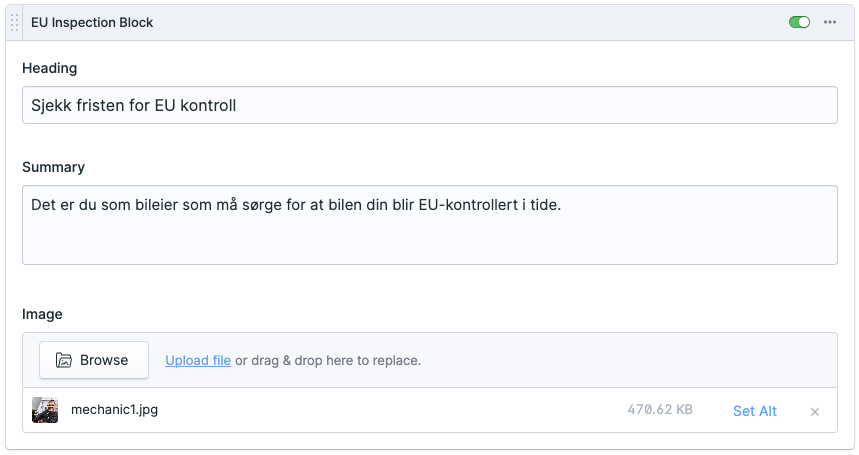Click Set Alt for mechanic1.jpg
Viewport: 859px width, 455px height.
pyautogui.click(x=754, y=411)
